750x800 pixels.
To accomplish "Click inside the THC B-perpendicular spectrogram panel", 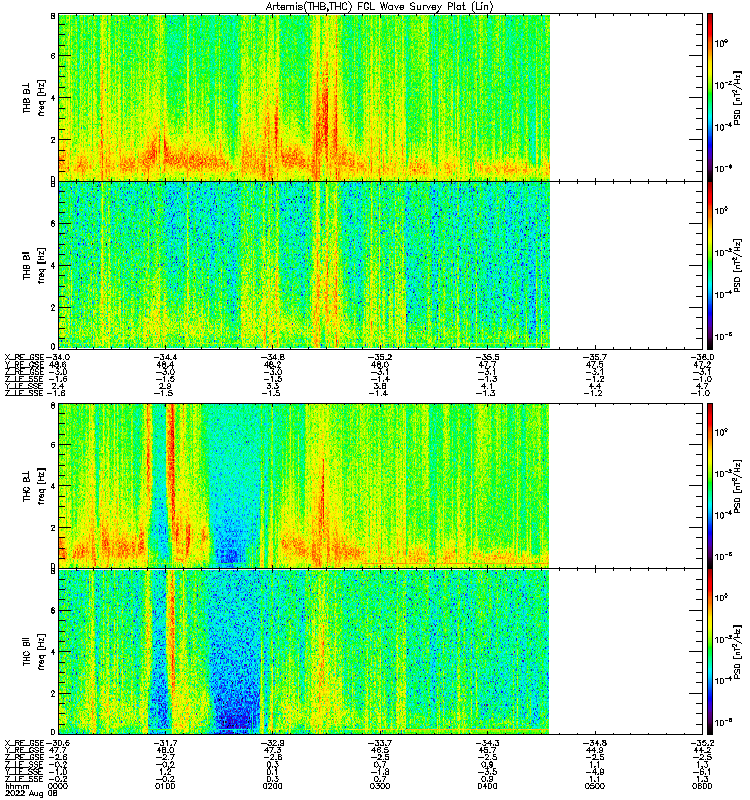I will [x=381, y=485].
